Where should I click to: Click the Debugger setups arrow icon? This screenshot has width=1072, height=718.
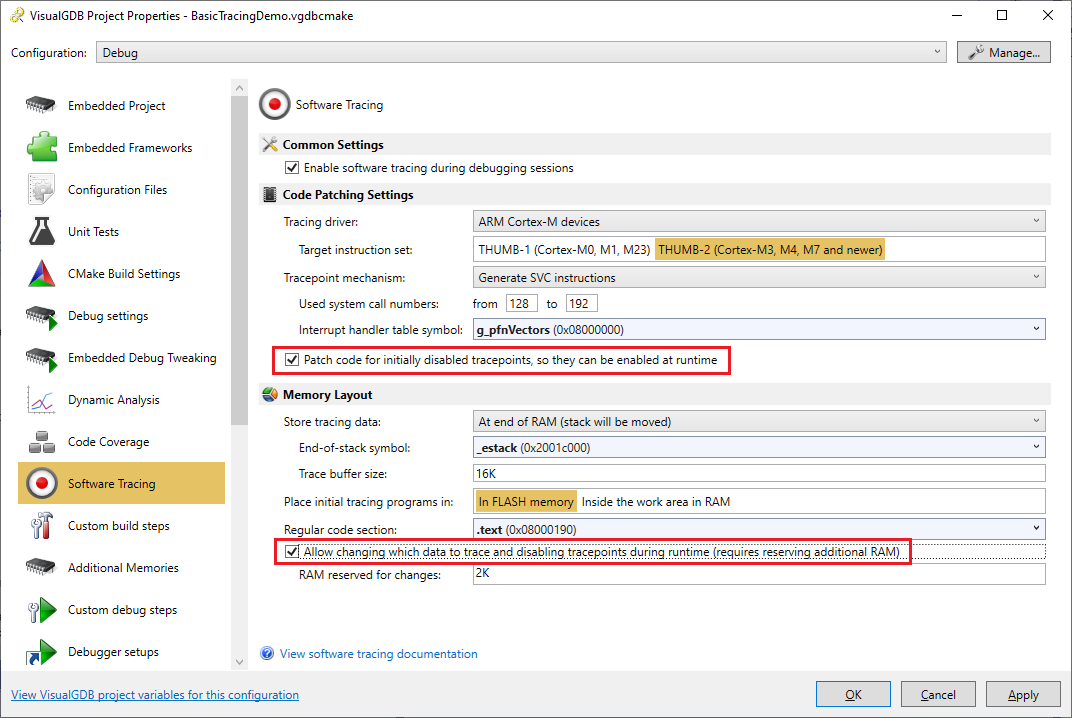pos(42,652)
